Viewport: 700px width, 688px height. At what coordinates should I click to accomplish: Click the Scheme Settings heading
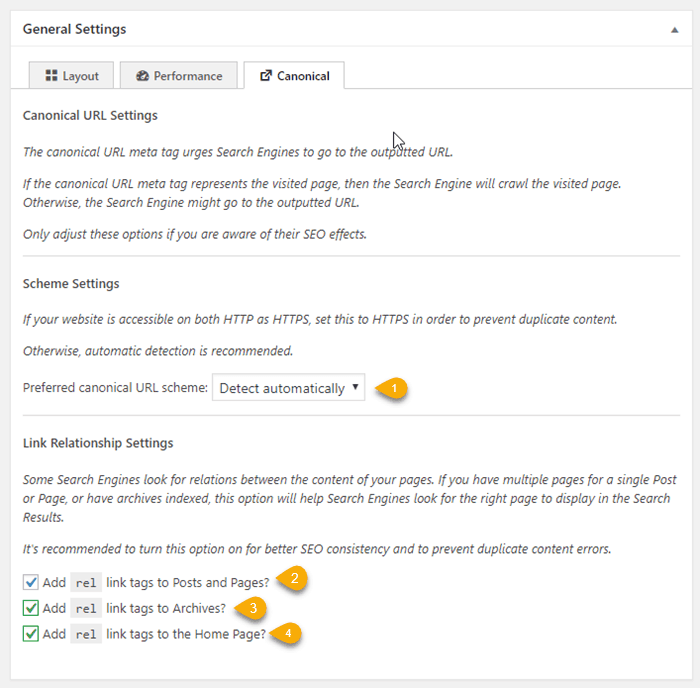71,284
